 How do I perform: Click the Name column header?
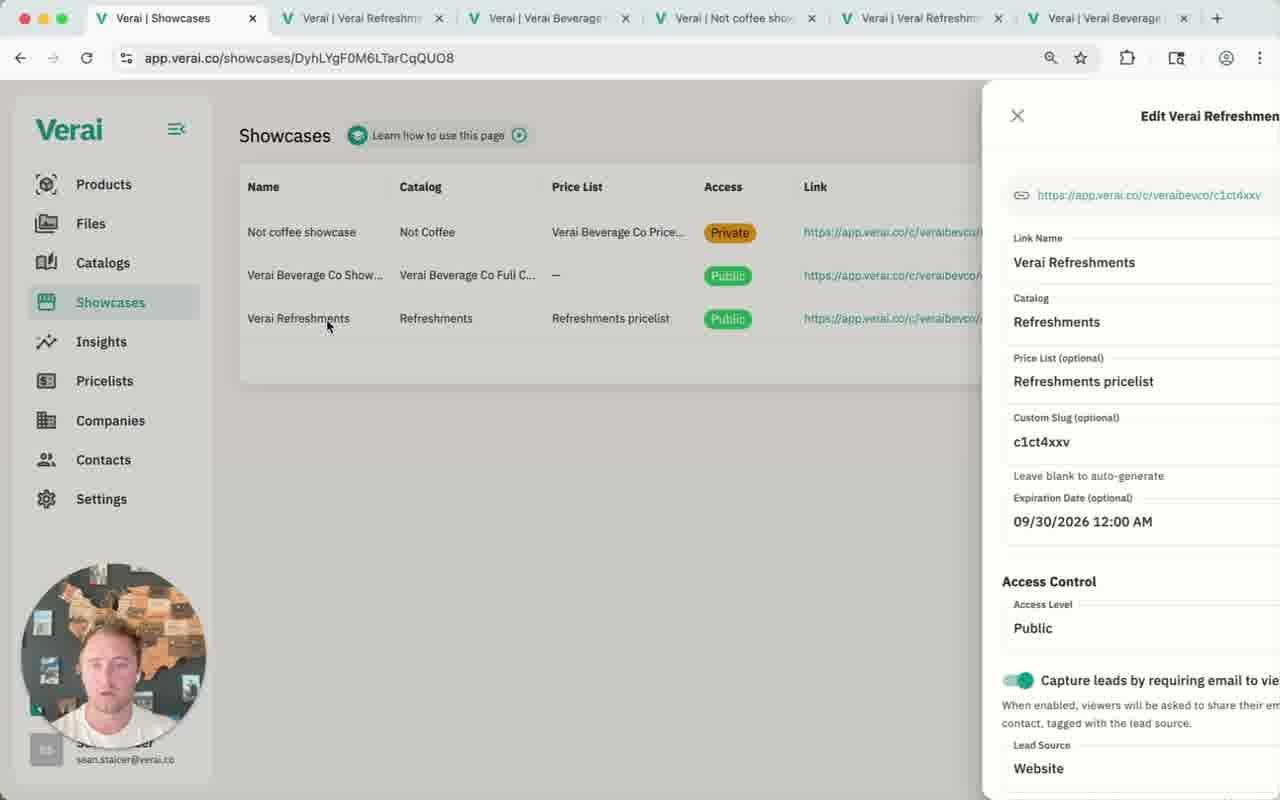coord(263,187)
